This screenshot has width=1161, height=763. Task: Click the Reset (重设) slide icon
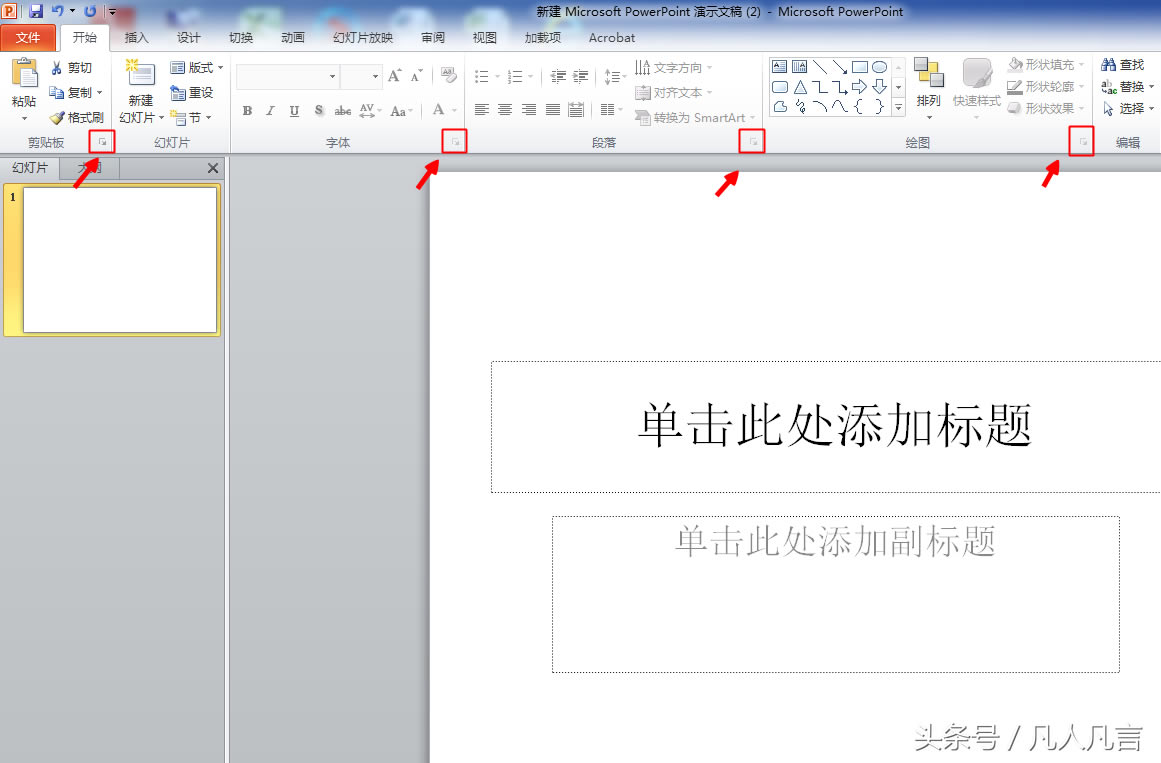point(178,93)
